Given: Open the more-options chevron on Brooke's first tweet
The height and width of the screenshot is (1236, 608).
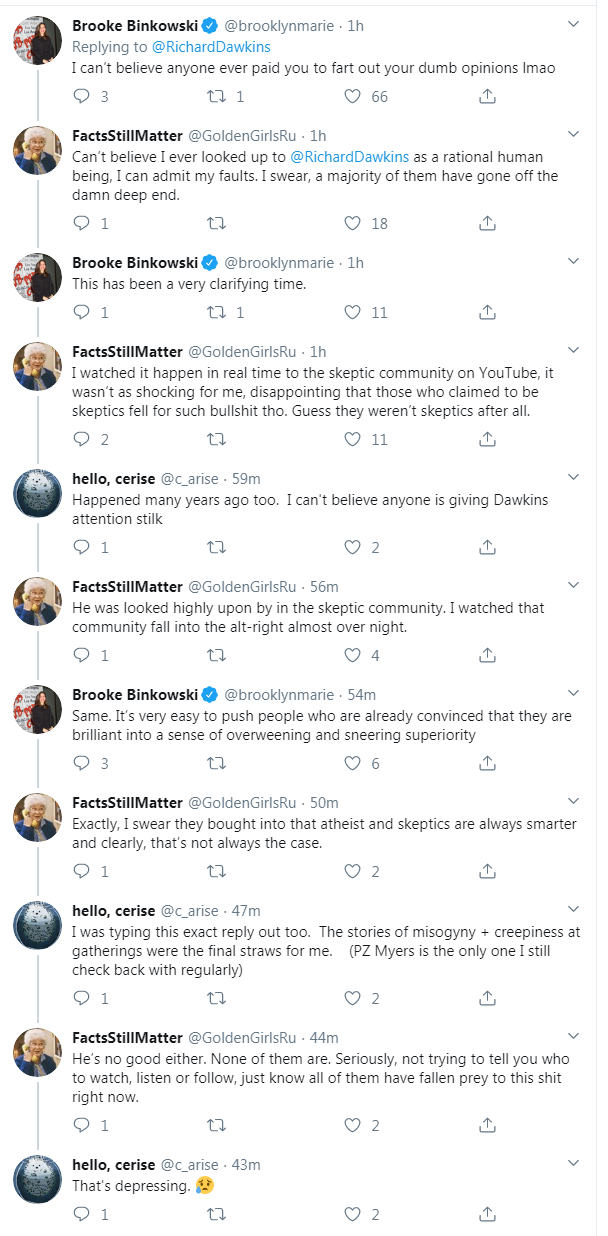Looking at the screenshot, I should (572, 23).
